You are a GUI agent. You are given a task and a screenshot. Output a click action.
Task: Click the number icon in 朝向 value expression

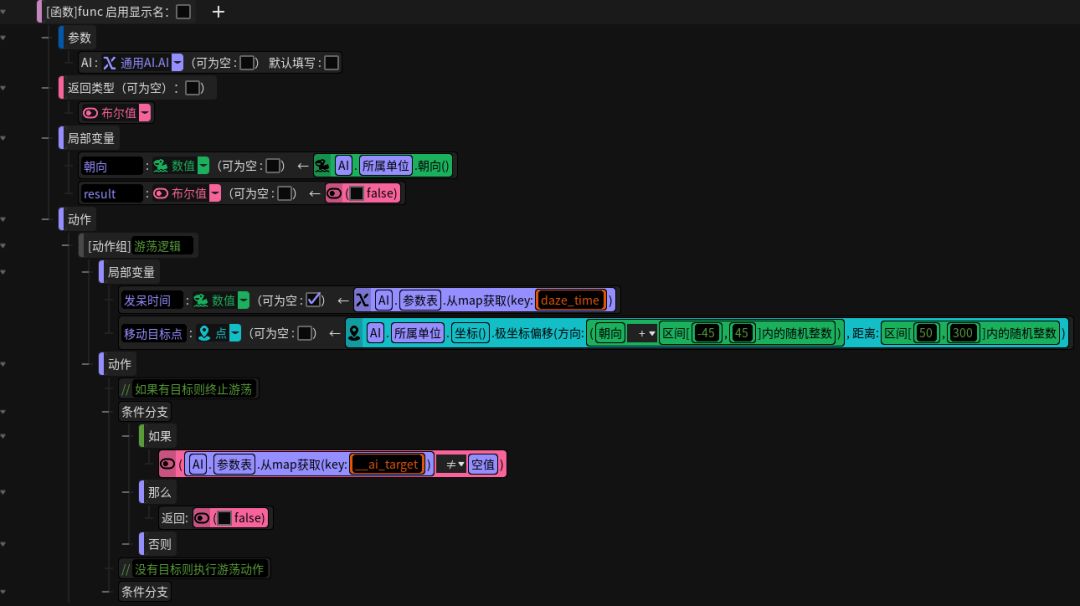coord(322,166)
